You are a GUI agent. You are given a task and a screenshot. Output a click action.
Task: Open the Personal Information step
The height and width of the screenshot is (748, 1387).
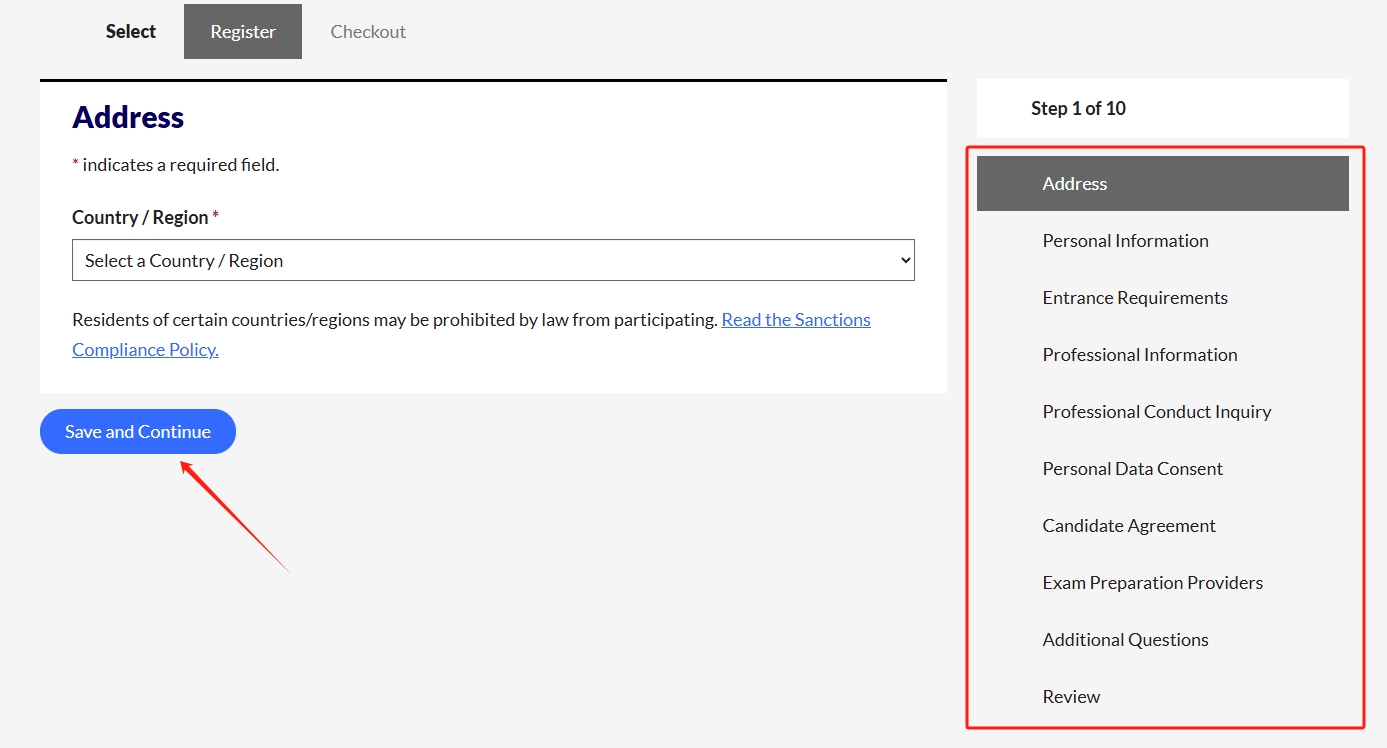[1125, 241]
